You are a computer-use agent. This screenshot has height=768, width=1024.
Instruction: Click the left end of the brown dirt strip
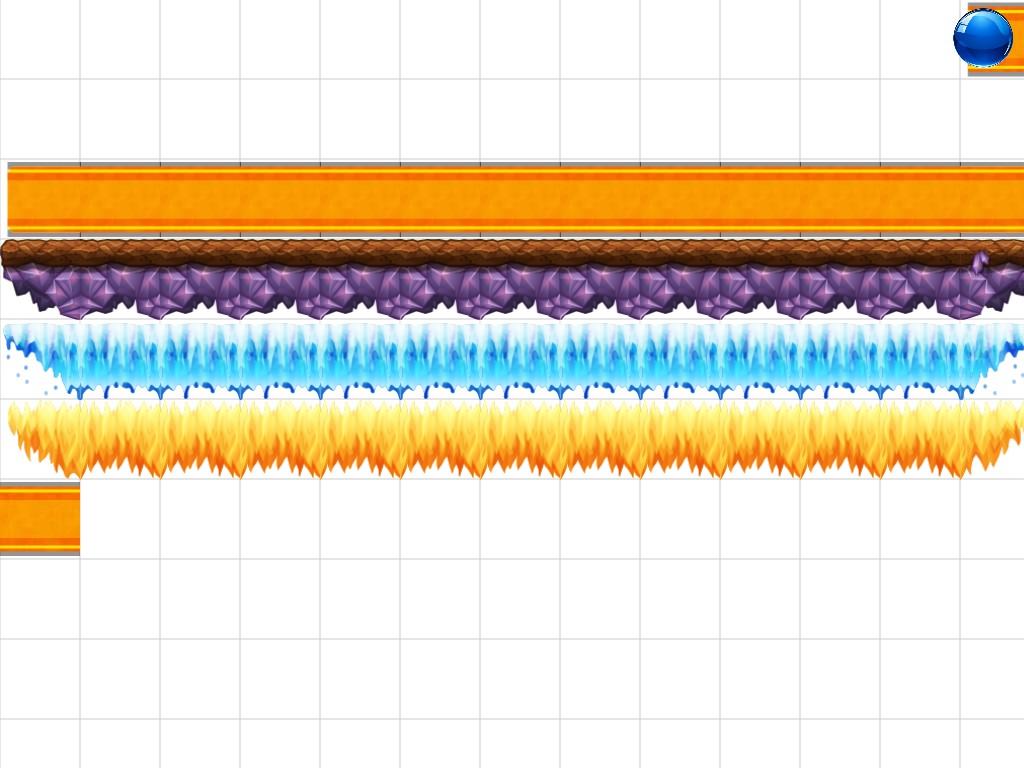point(14,252)
